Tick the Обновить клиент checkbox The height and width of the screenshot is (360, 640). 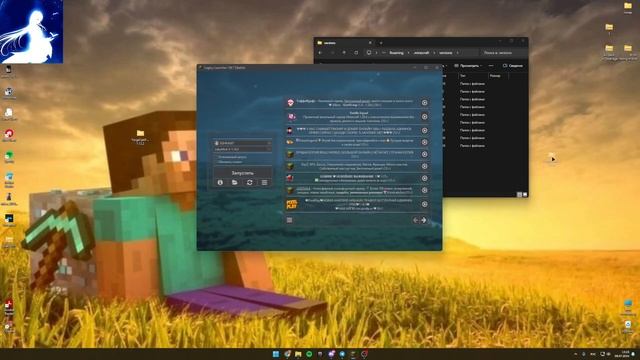coord(216,162)
